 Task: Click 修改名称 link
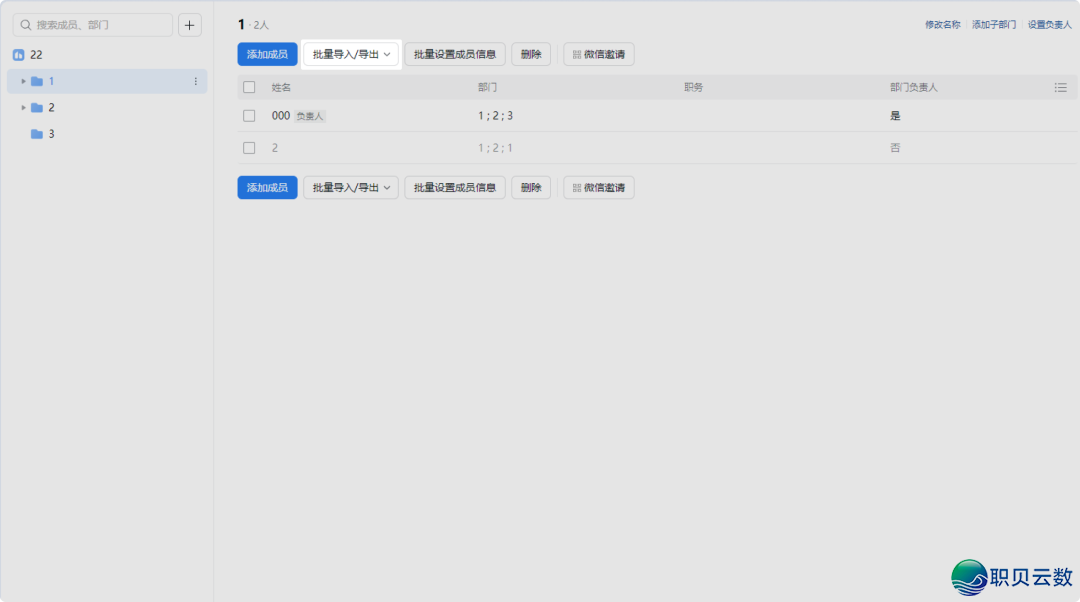[x=942, y=25]
